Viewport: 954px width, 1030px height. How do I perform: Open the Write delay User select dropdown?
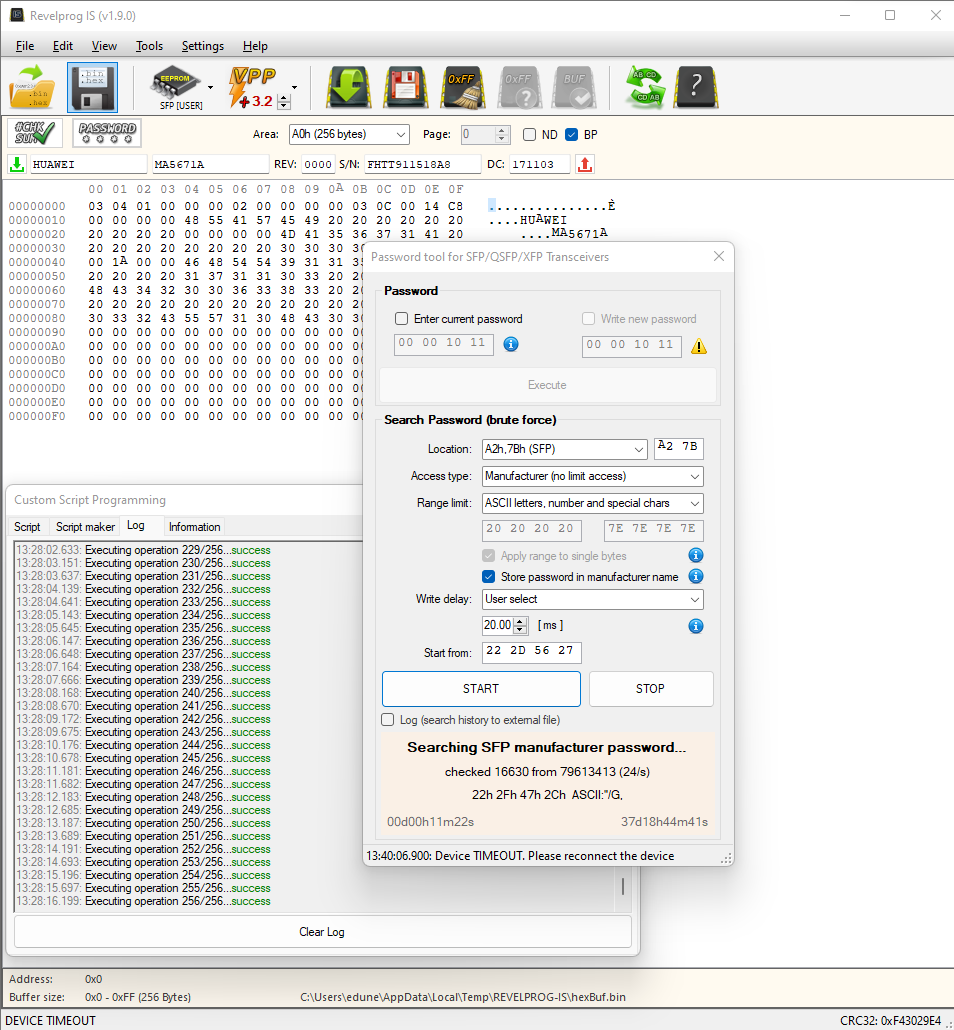[x=593, y=599]
